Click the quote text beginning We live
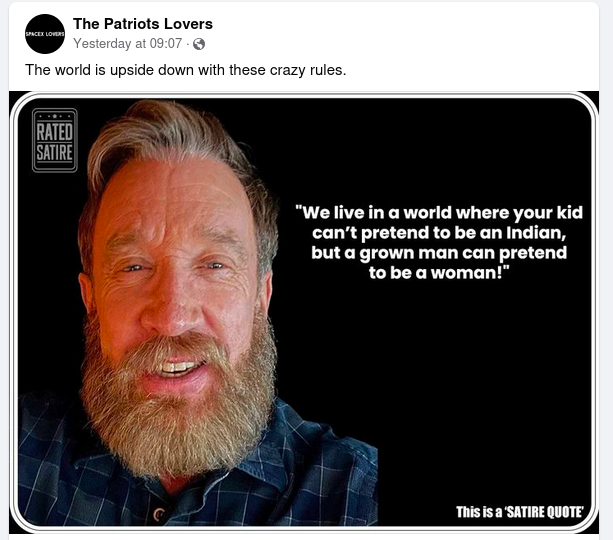The height and width of the screenshot is (540, 613). pos(439,242)
